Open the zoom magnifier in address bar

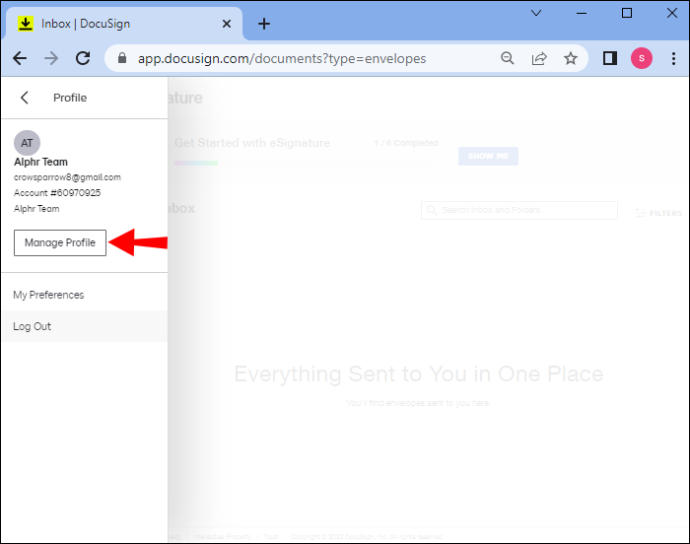pos(507,58)
